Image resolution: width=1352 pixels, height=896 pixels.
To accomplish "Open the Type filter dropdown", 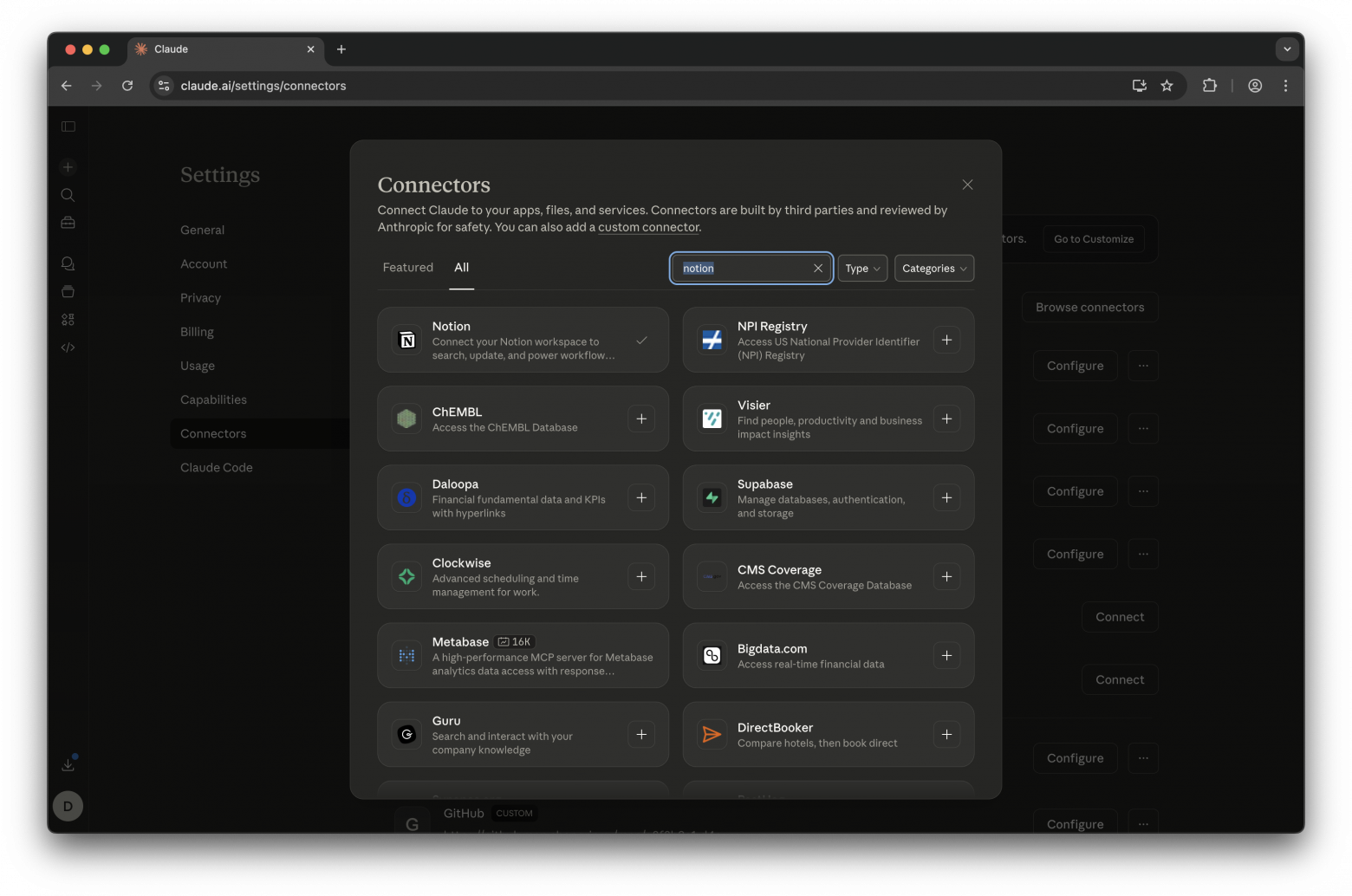I will (862, 269).
